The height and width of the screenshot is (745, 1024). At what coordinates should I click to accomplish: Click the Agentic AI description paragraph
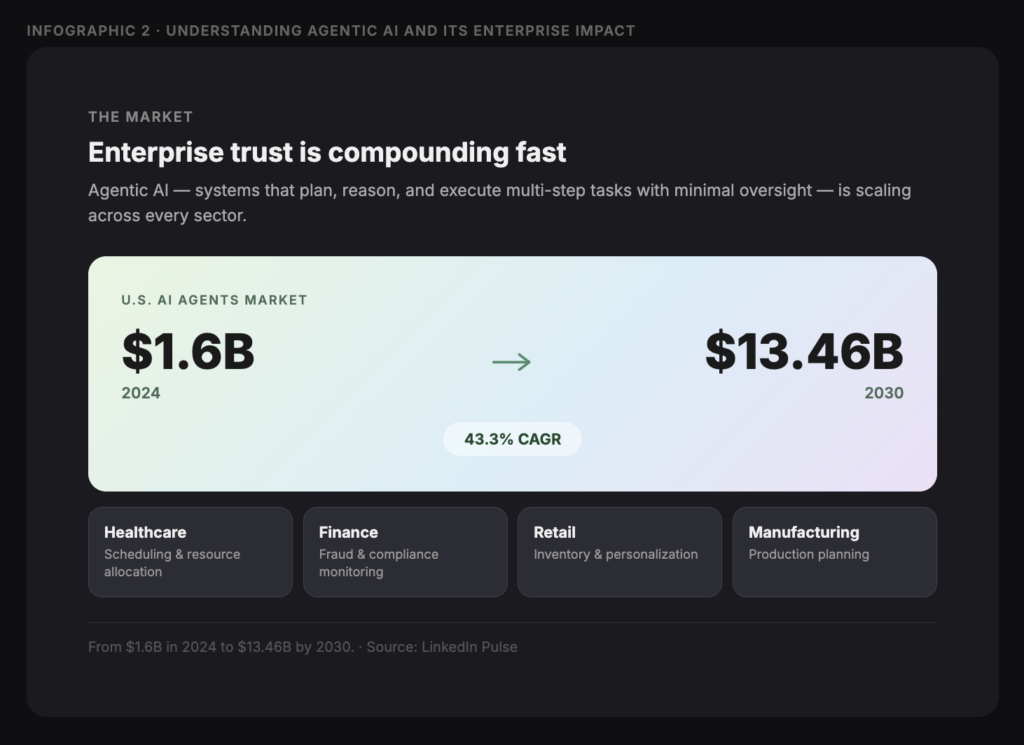click(500, 202)
